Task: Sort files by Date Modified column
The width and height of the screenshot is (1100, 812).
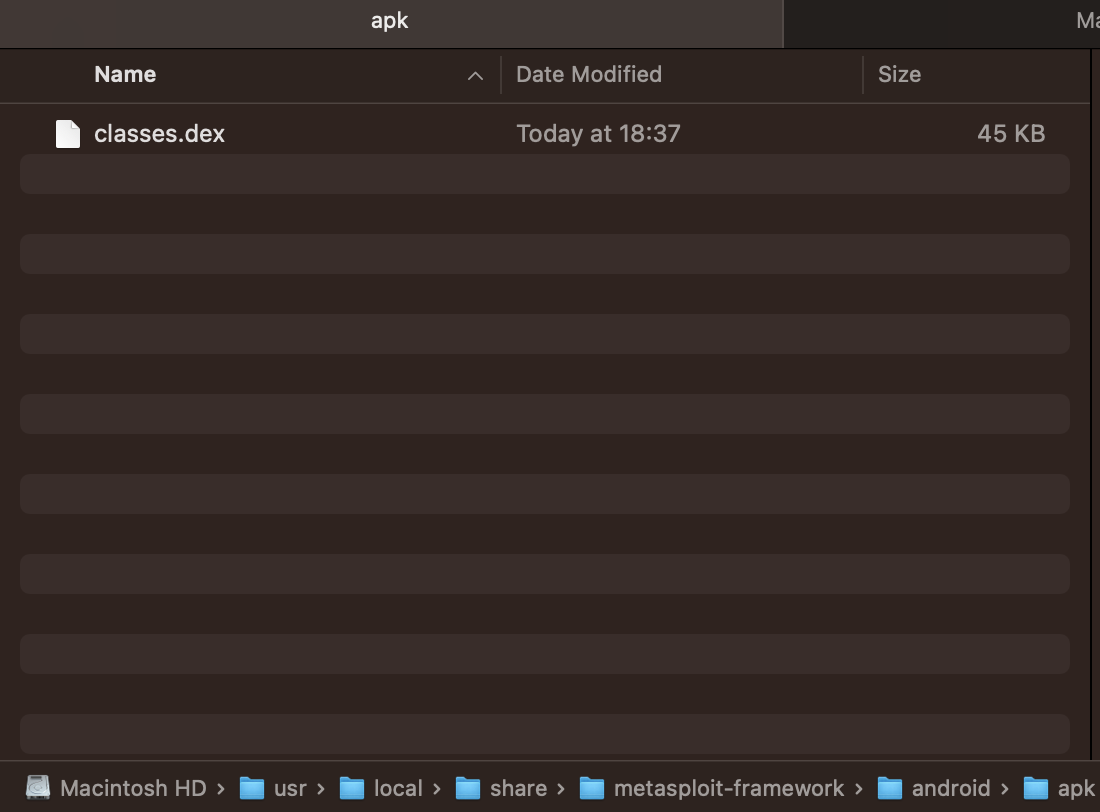Action: tap(588, 74)
